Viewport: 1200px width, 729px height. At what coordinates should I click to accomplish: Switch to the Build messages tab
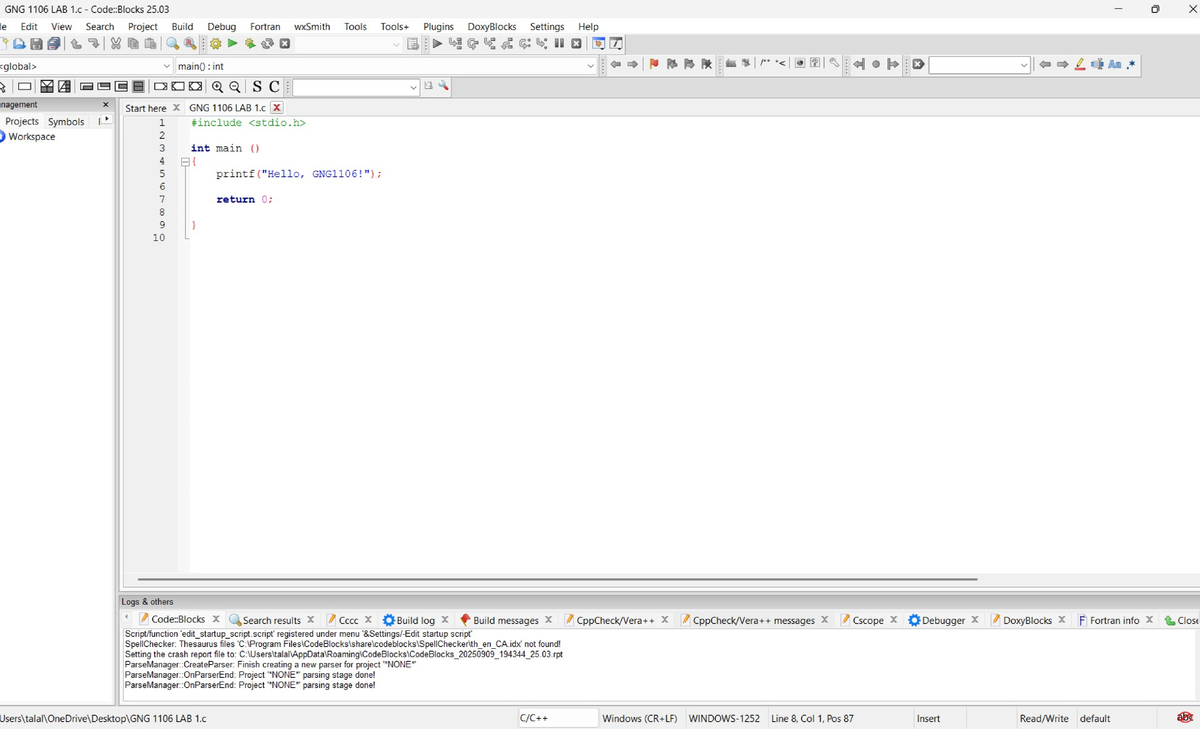click(x=505, y=620)
